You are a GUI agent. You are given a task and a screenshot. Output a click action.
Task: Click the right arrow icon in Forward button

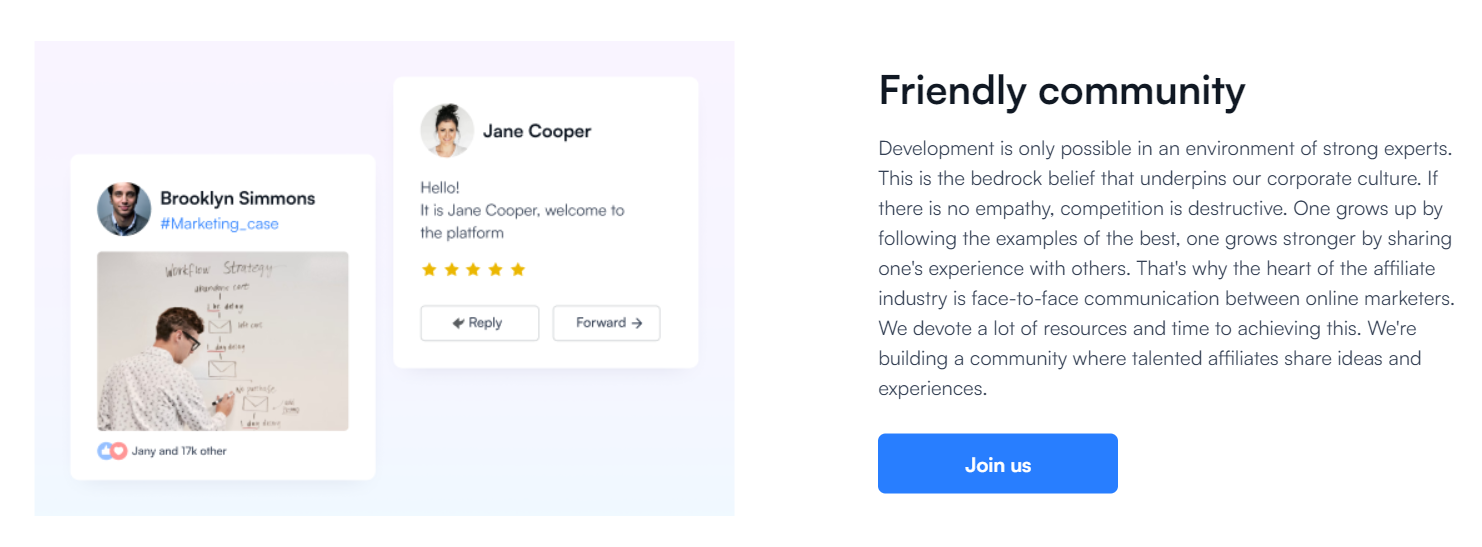point(637,323)
